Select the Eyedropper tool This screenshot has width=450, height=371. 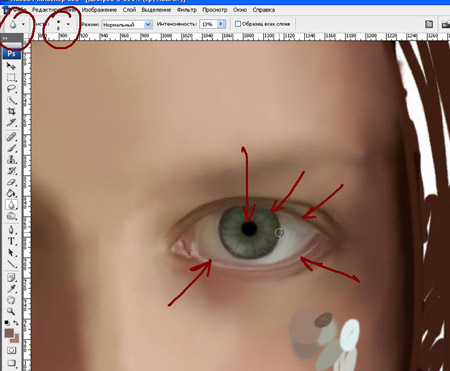tap(11, 289)
